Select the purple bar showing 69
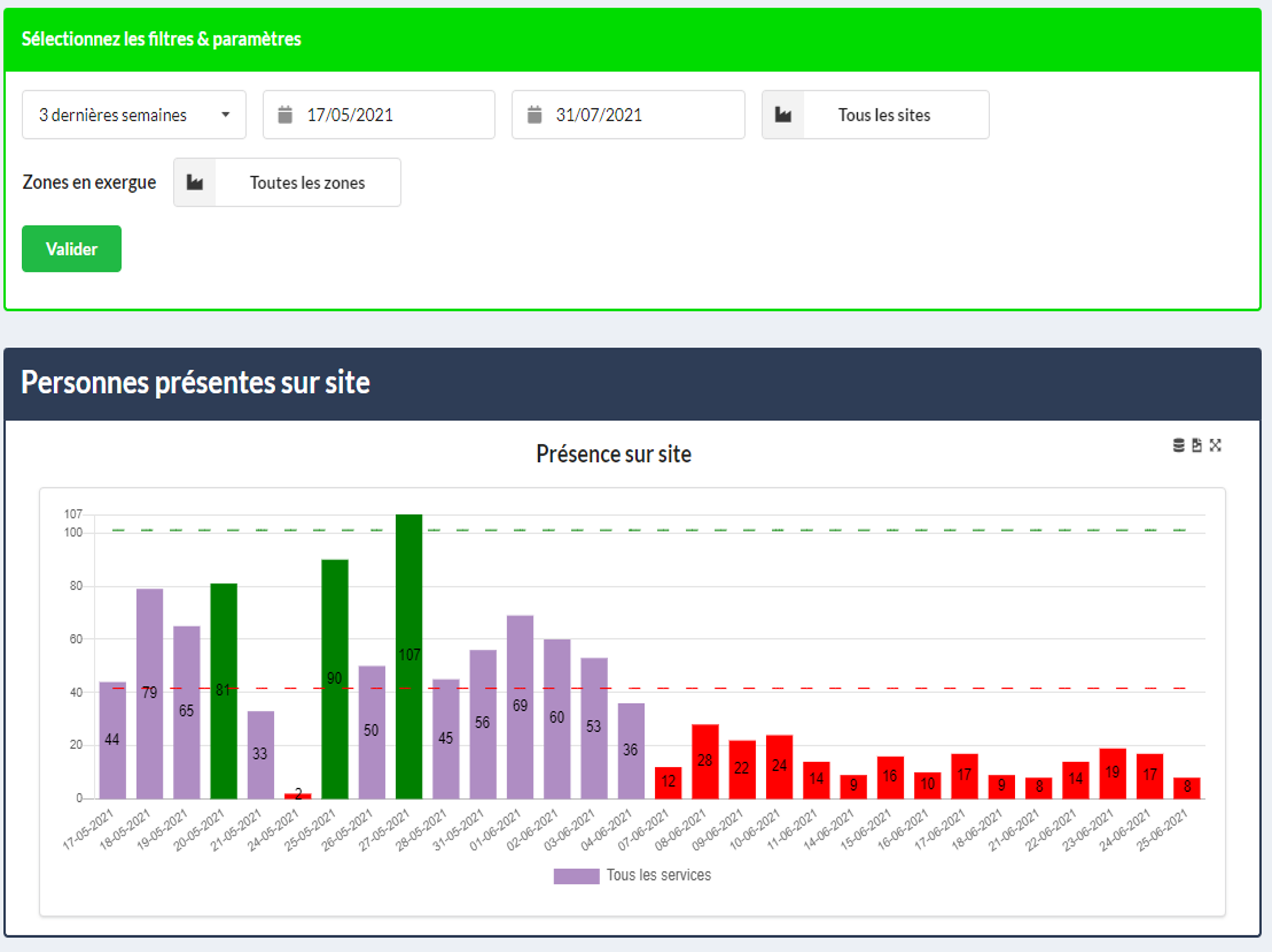 click(520, 707)
